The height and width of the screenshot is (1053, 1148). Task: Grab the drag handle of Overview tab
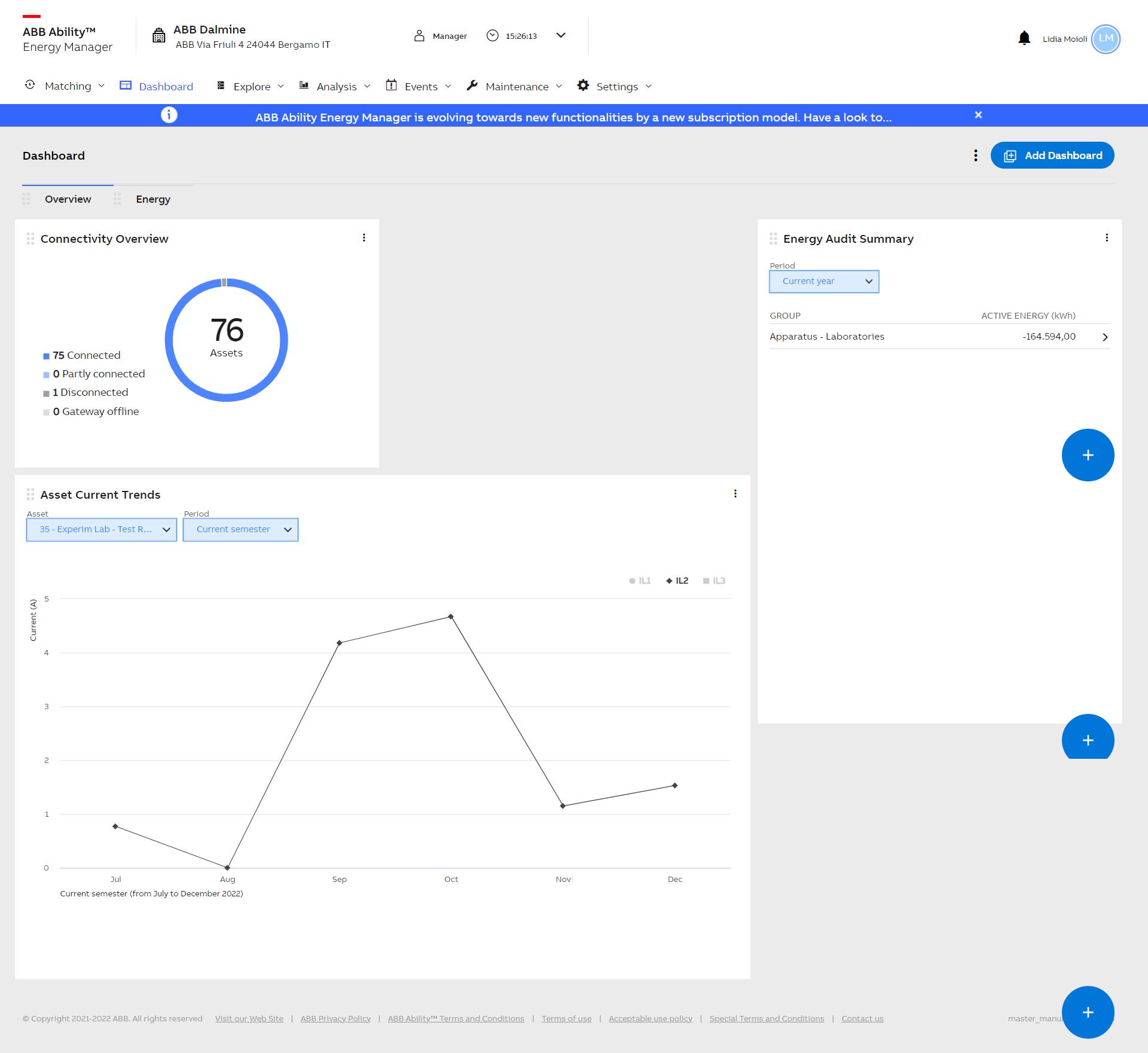point(26,199)
